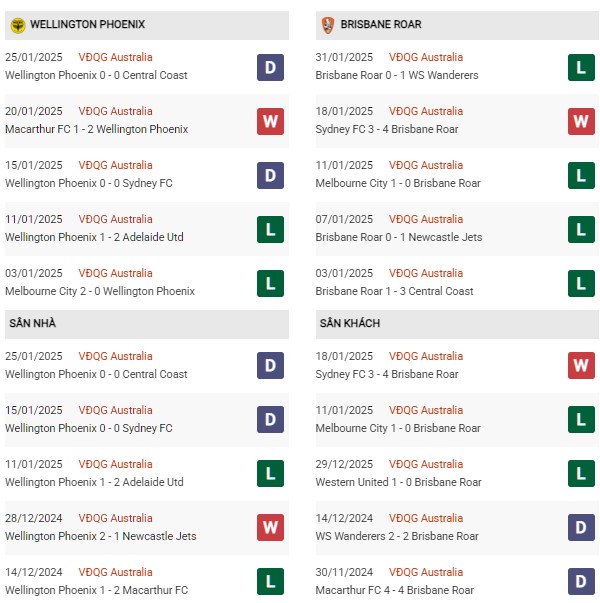
Task: Click the D badge beside Macarthur FC 4 - 4 Brisbane Roar
Action: (x=581, y=581)
